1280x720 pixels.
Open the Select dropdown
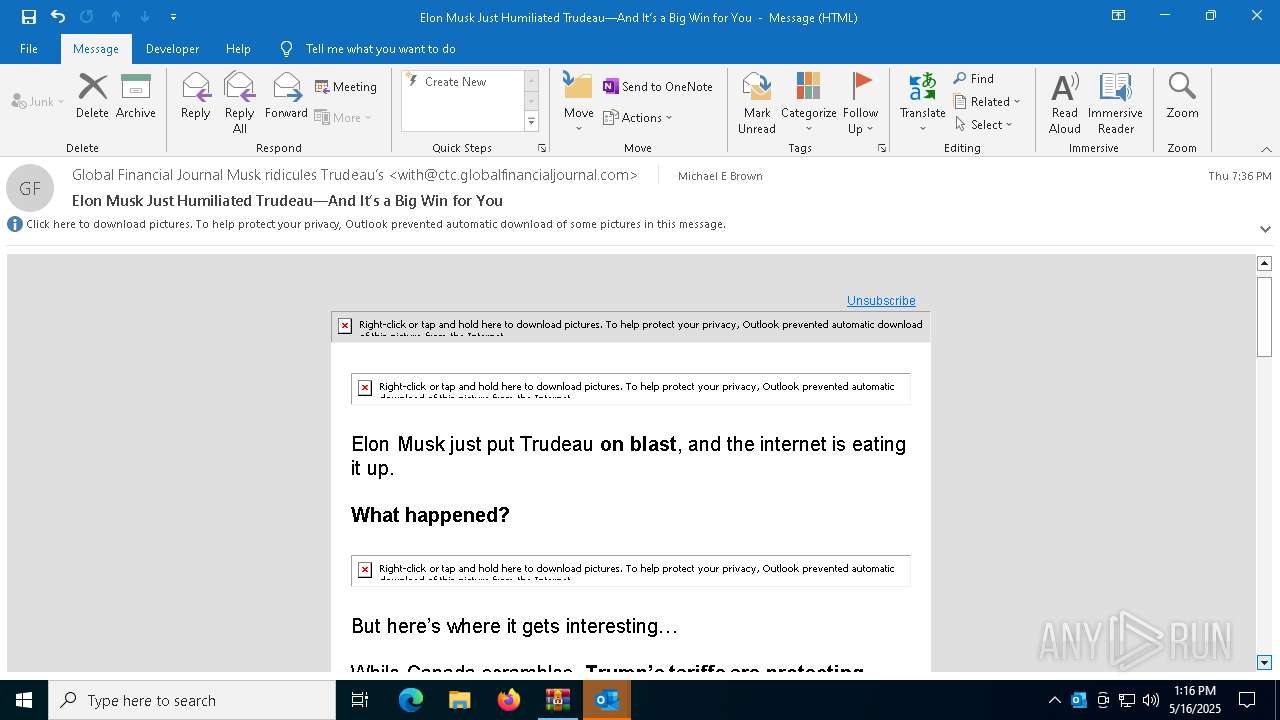pyautogui.click(x=983, y=124)
